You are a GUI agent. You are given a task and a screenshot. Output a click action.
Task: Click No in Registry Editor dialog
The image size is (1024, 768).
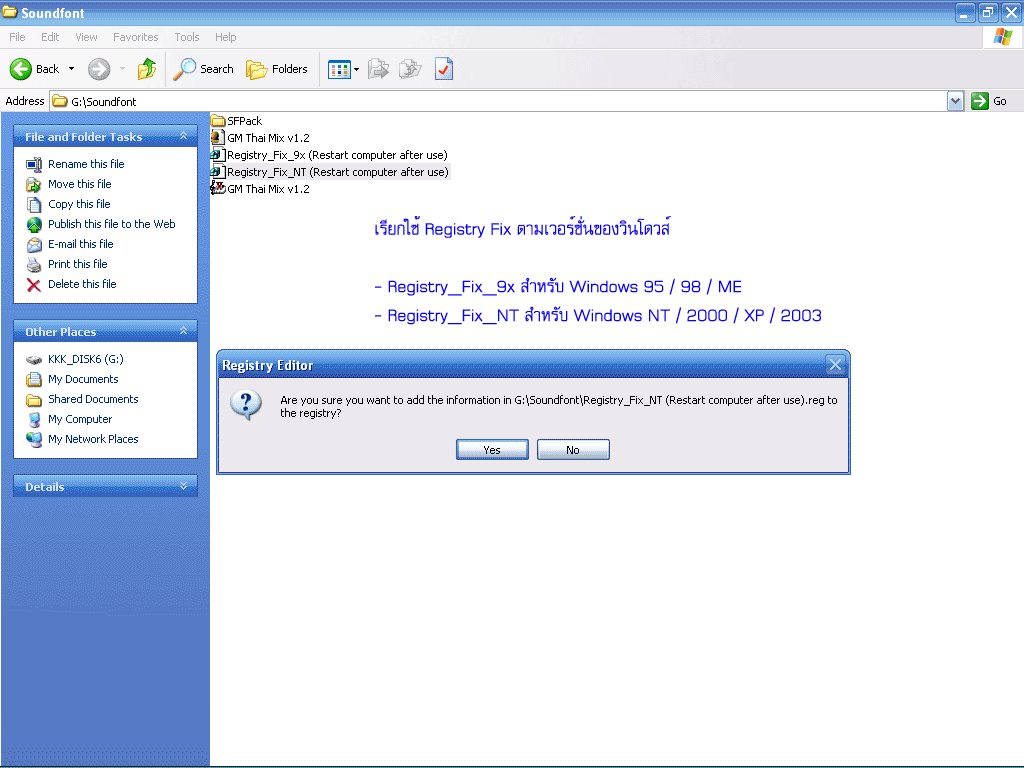click(x=573, y=450)
